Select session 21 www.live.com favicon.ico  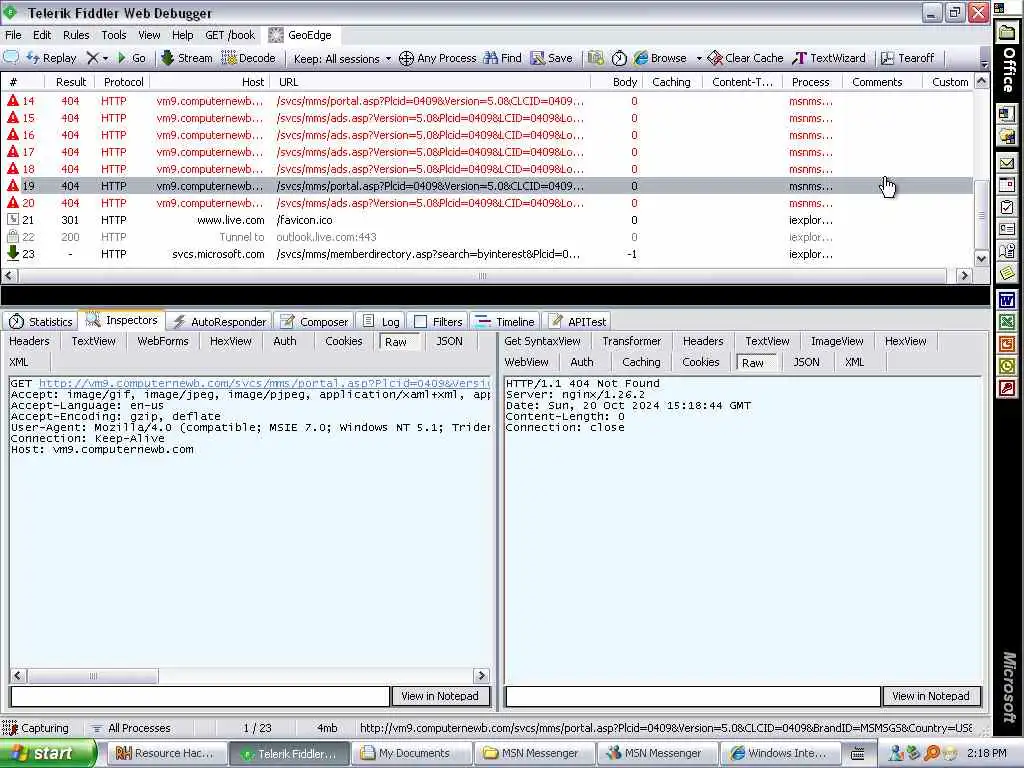487,220
